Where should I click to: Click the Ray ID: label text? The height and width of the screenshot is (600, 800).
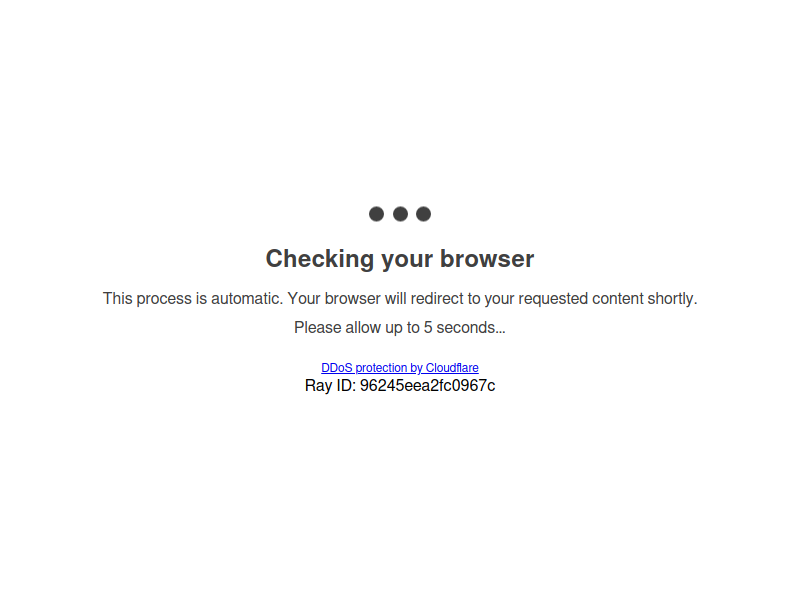pos(330,386)
